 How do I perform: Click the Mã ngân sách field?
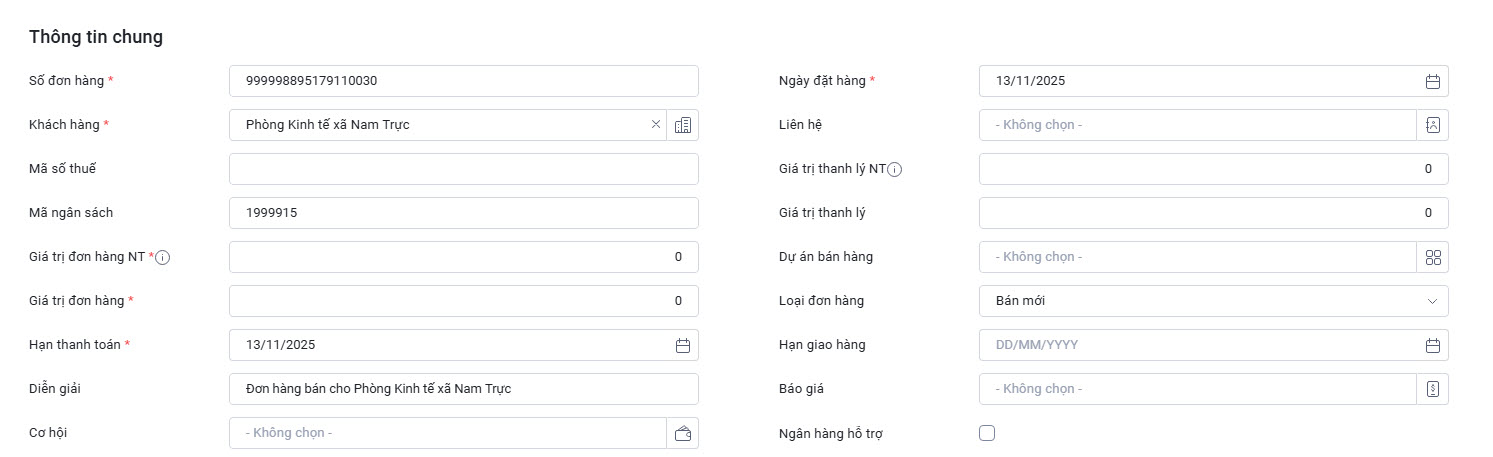click(x=463, y=213)
